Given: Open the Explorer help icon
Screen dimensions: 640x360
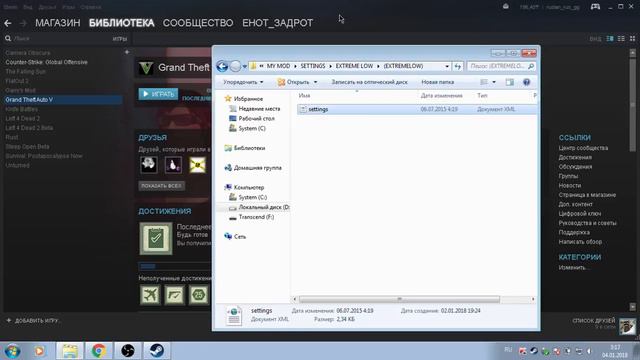Looking at the screenshot, I should click(527, 82).
